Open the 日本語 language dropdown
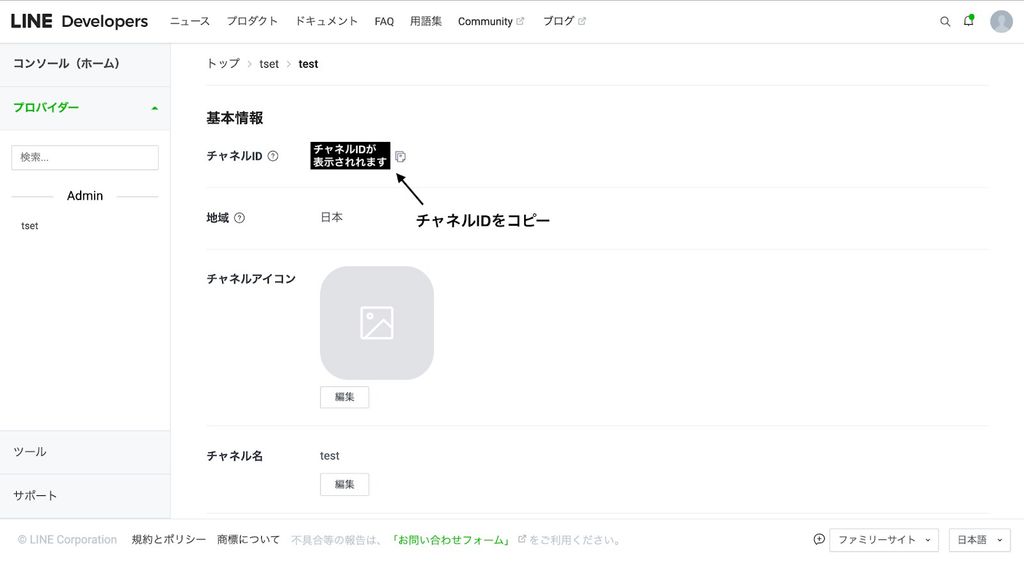The image size is (1024, 561). pyautogui.click(x=980, y=540)
